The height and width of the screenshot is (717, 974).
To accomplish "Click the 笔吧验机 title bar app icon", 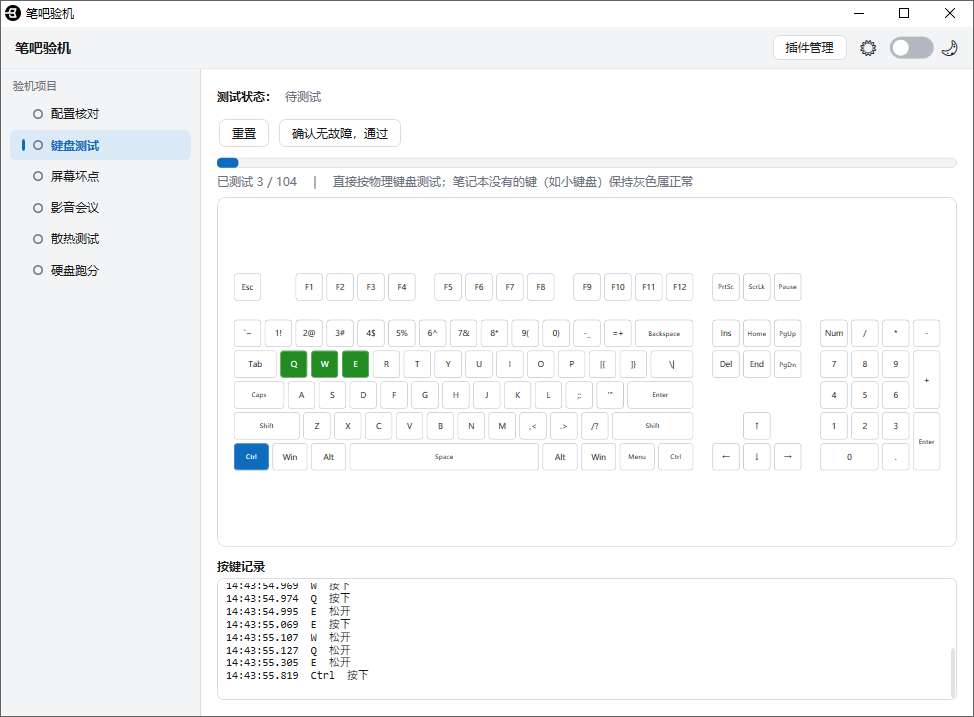I will click(x=13, y=13).
